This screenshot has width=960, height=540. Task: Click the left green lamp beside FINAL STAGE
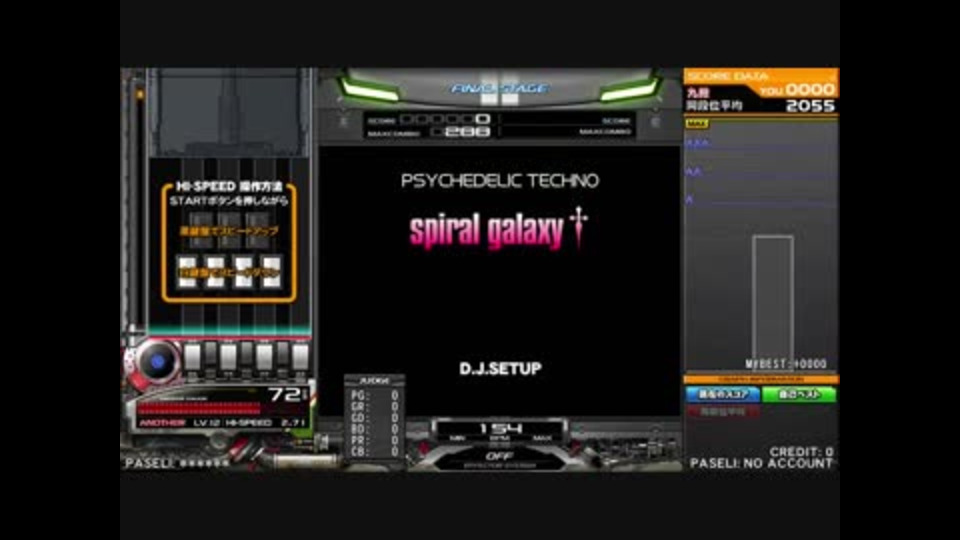[370, 91]
